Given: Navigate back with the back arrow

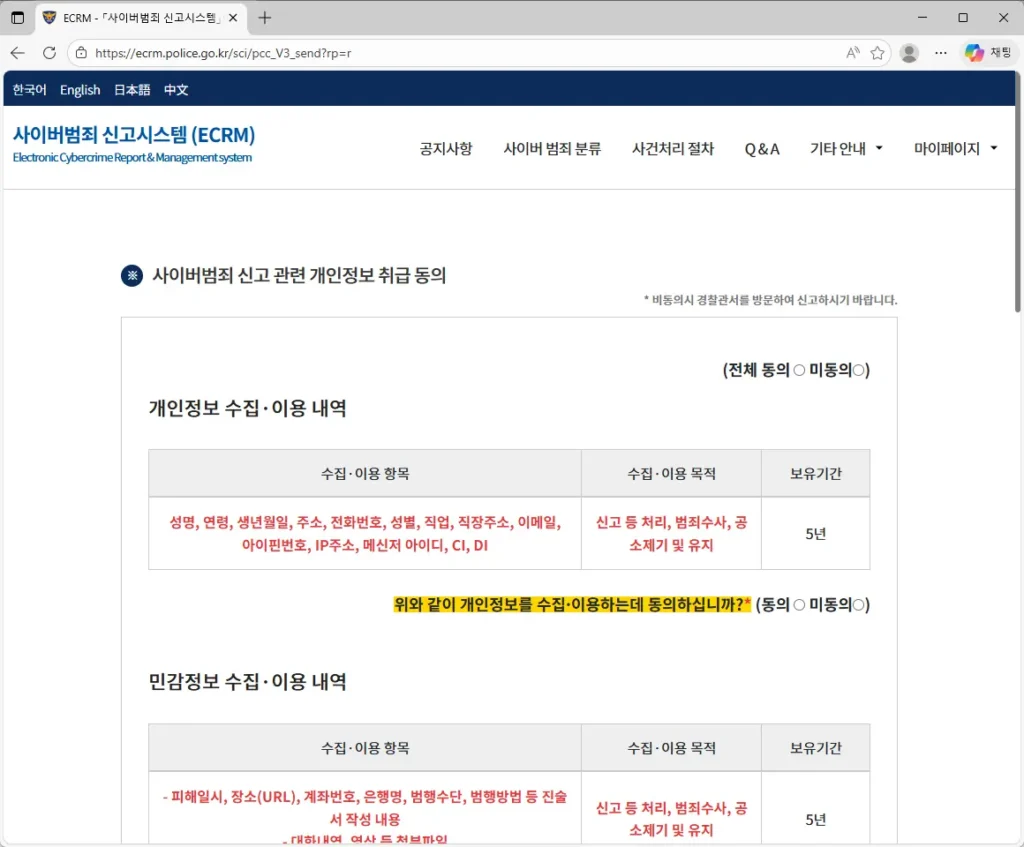Looking at the screenshot, I should [x=20, y=52].
